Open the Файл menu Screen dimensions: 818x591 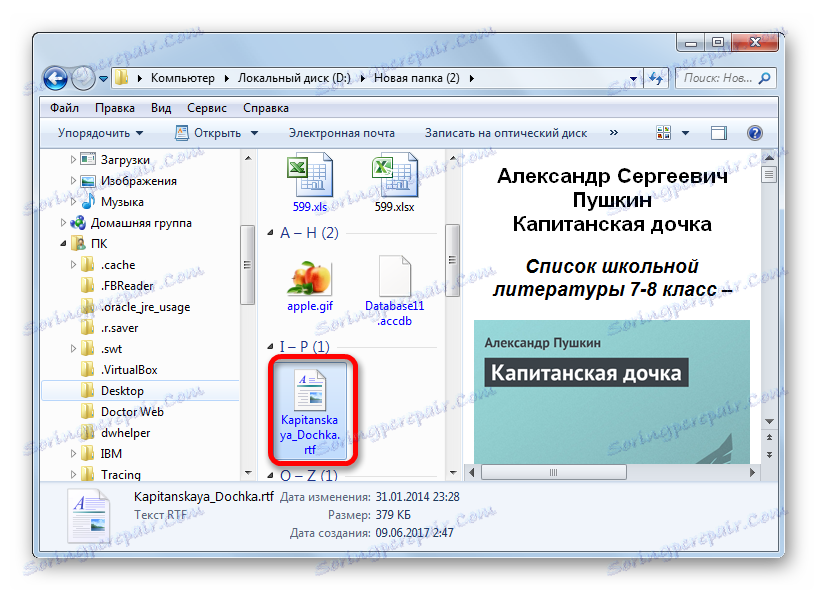tap(64, 108)
